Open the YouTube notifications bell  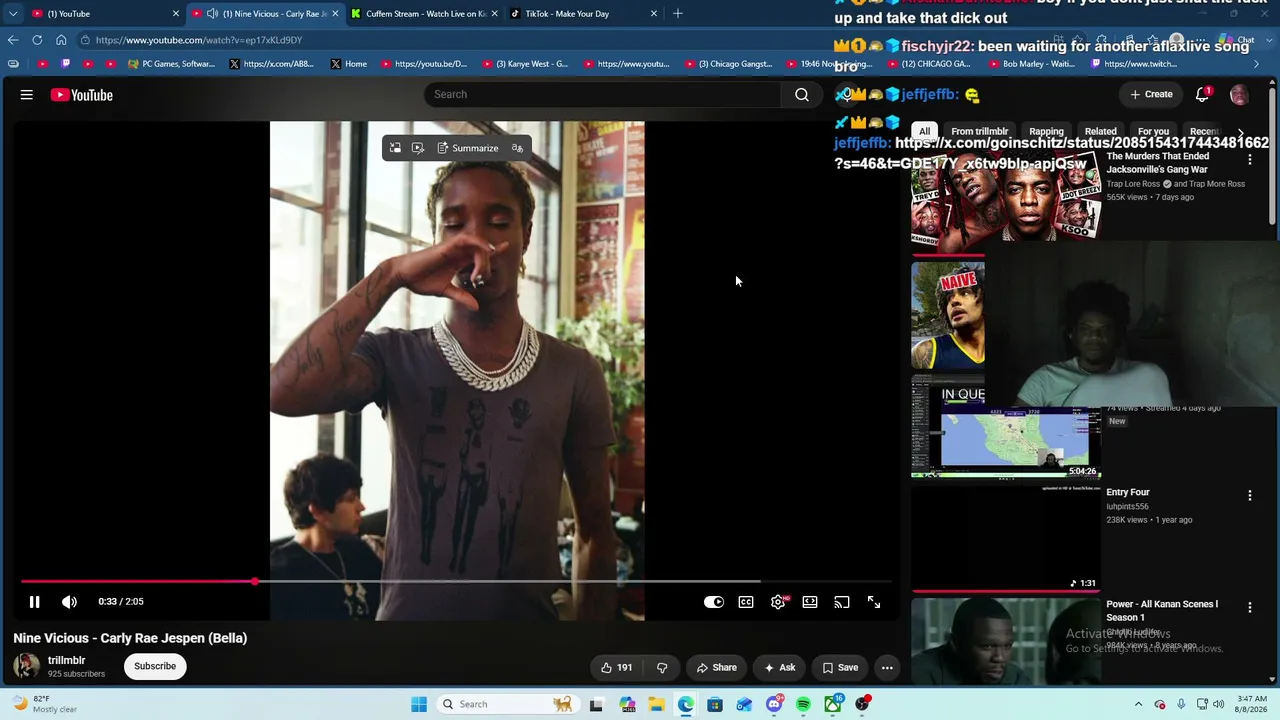point(1203,94)
